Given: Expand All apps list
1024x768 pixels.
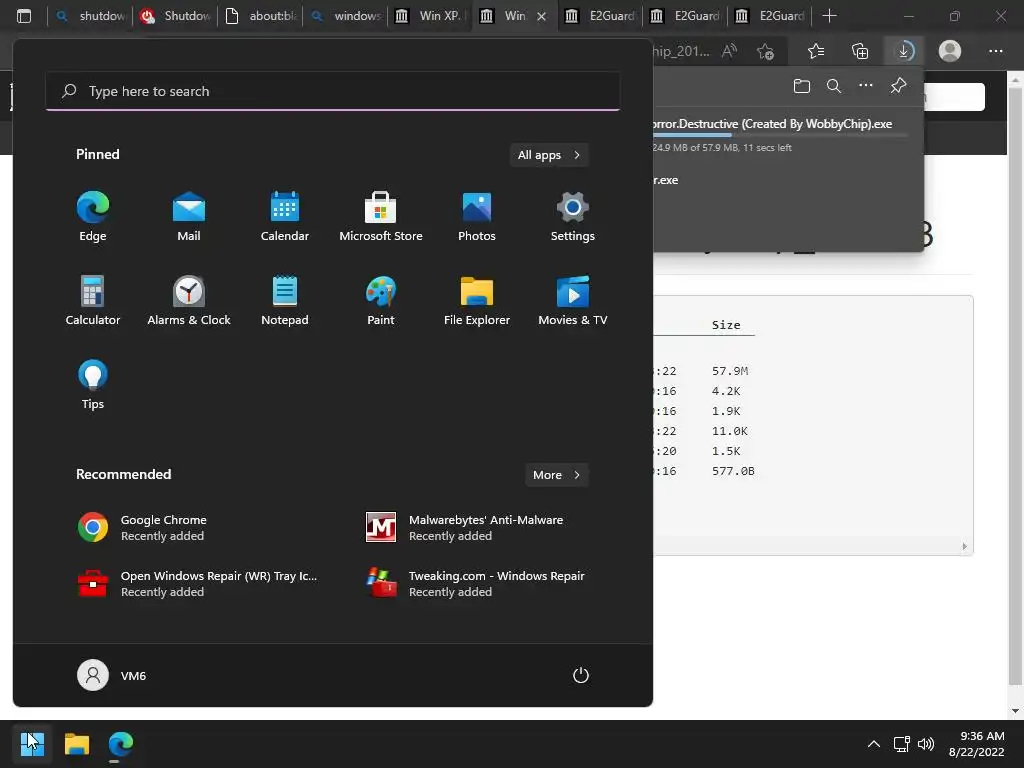Looking at the screenshot, I should (x=549, y=155).
